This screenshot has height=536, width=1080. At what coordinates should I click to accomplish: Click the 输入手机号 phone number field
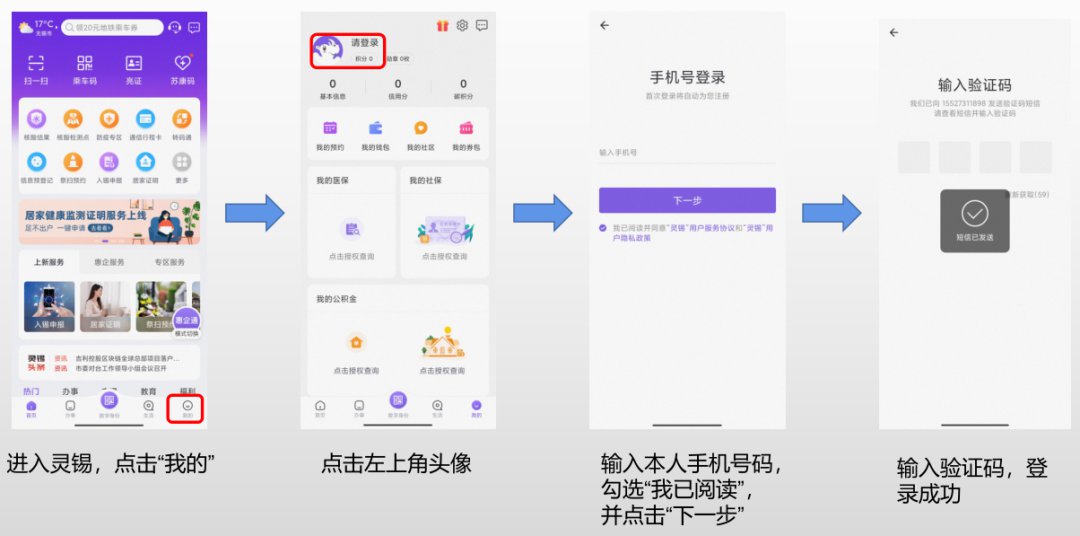click(687, 153)
